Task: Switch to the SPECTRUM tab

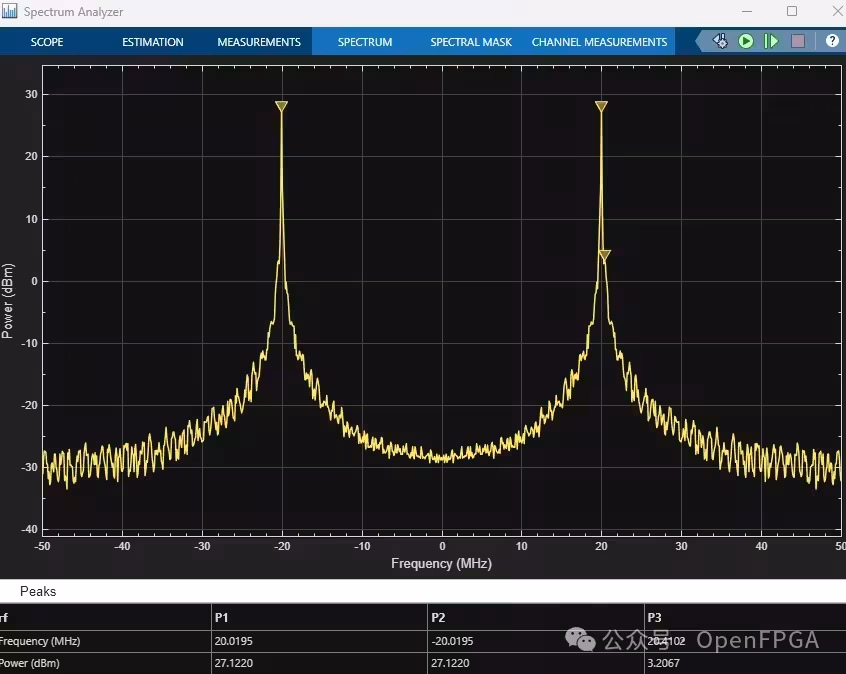Action: [365, 42]
